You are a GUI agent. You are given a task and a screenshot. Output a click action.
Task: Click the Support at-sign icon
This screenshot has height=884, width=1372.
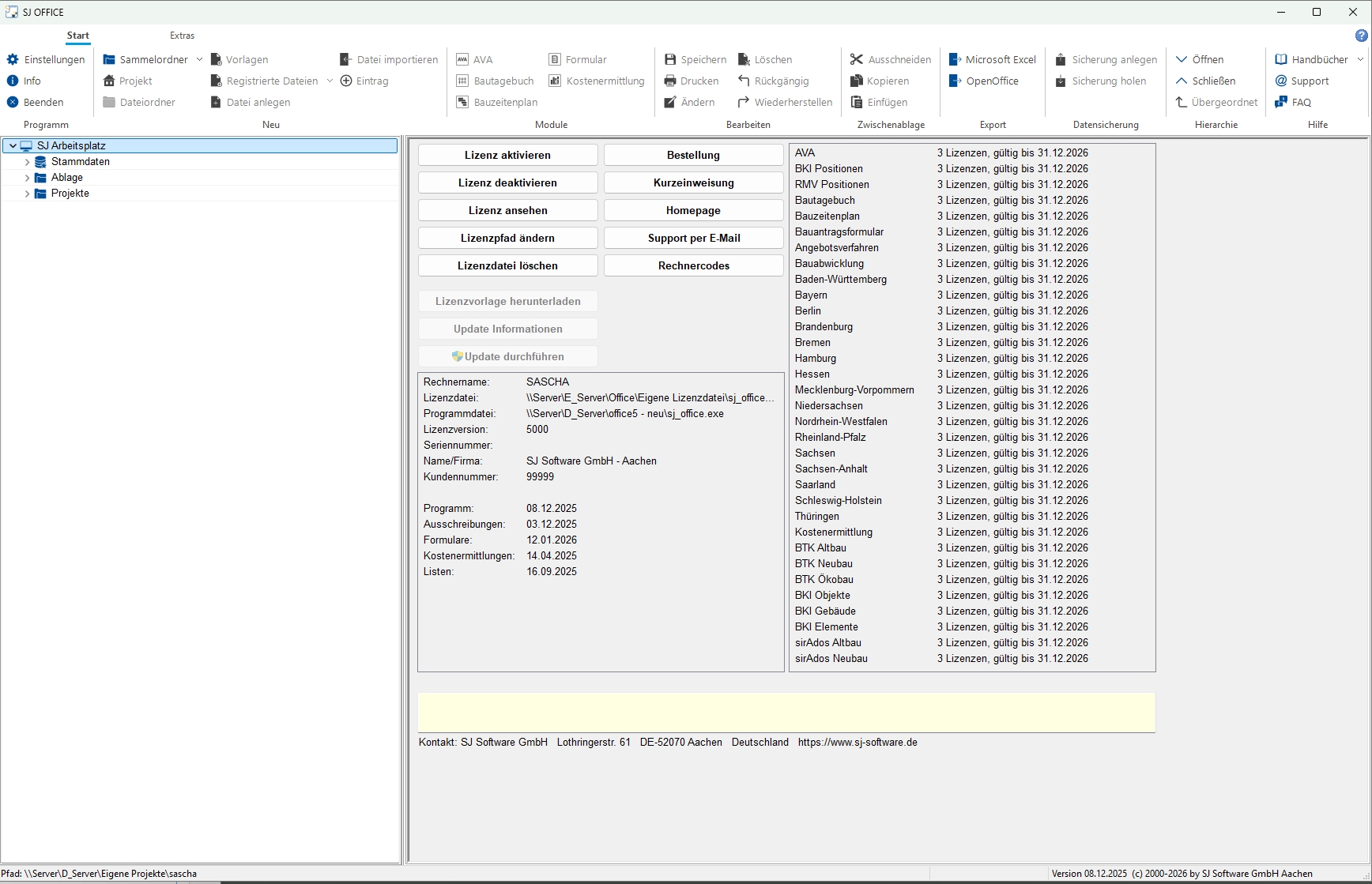(1281, 81)
